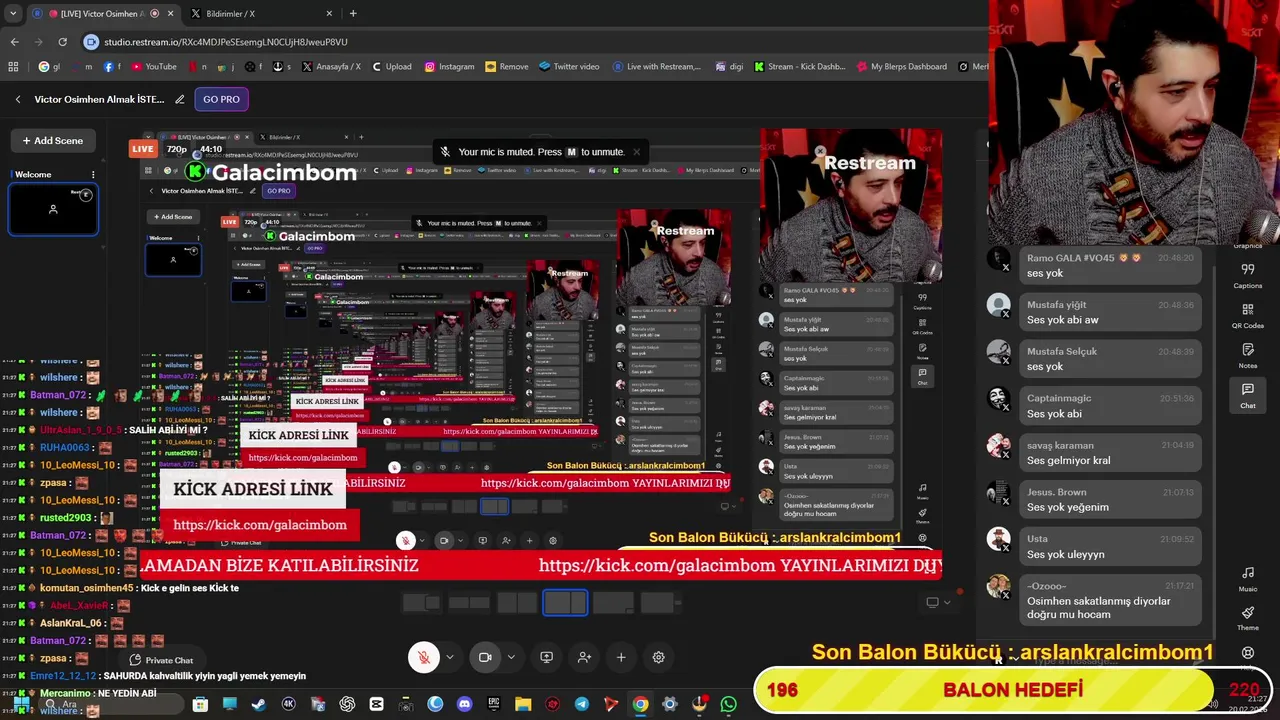Open the Instagram bookmark
Screen dimensions: 1280x720
coord(449,67)
